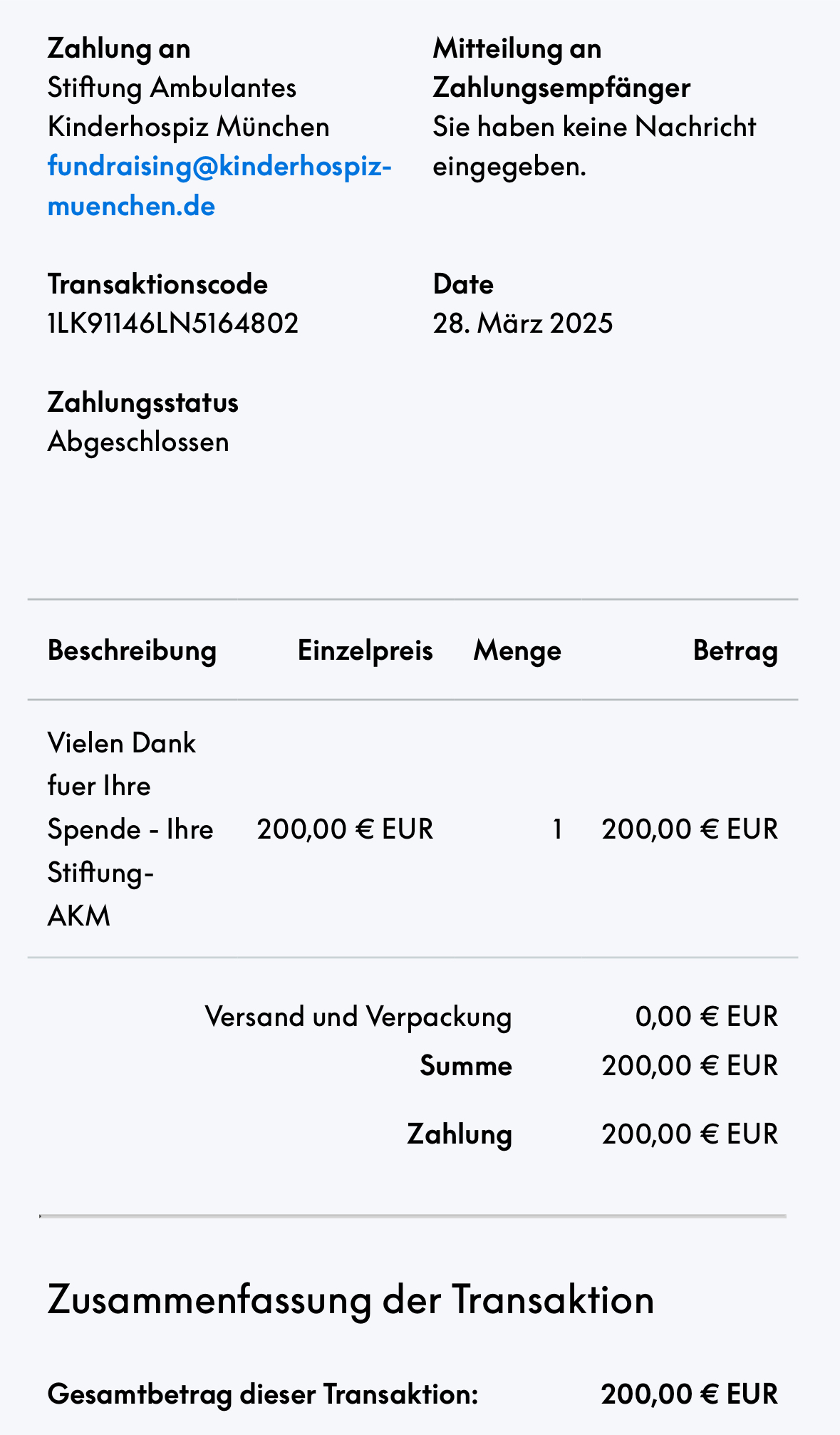Screen dimensions: 840x1435
Task: Click the Zahlung amount 200,00 € EUR
Action: (690, 1134)
